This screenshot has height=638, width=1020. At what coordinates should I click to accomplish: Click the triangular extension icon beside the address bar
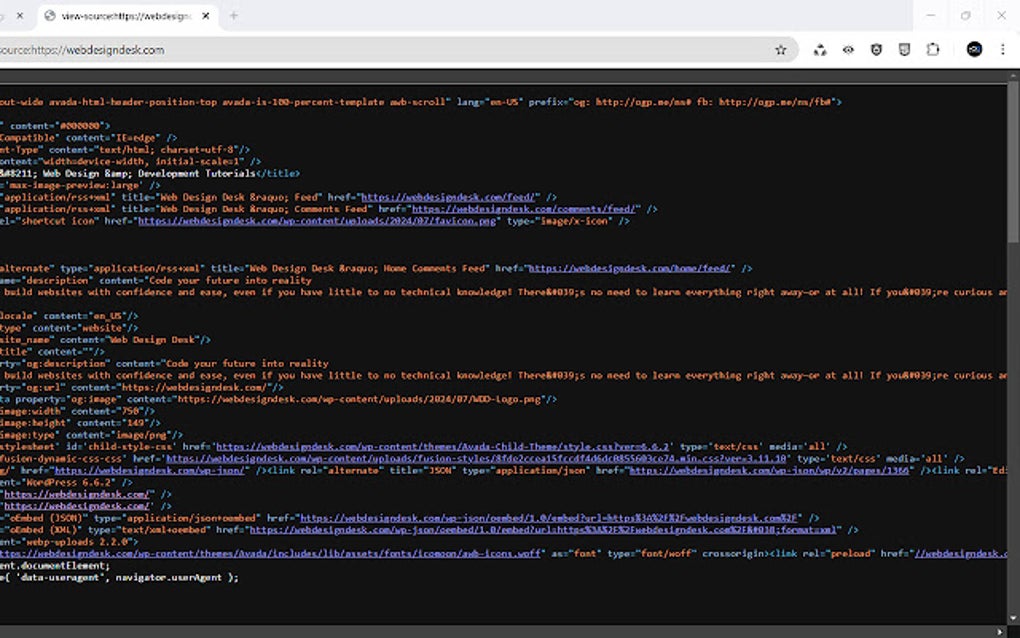tap(820, 49)
